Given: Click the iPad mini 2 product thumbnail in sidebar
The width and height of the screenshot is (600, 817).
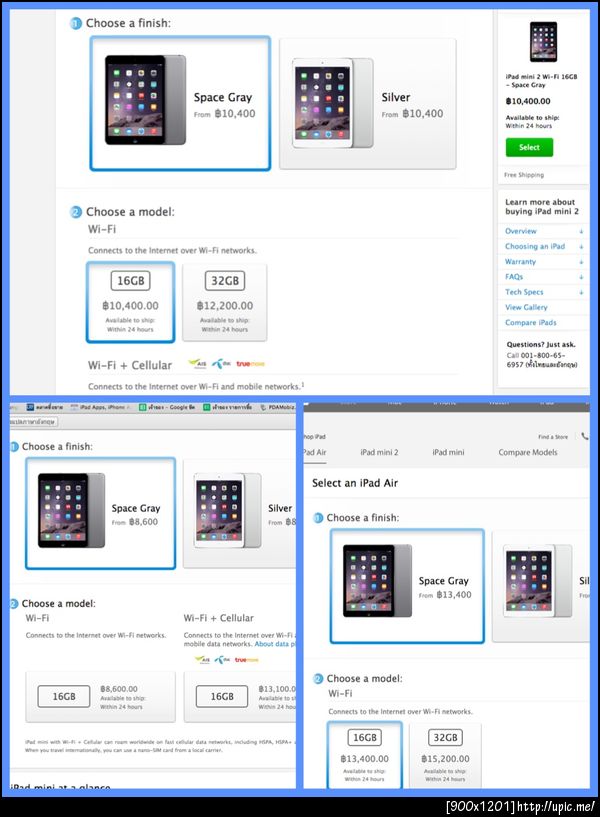Looking at the screenshot, I should pos(543,42).
